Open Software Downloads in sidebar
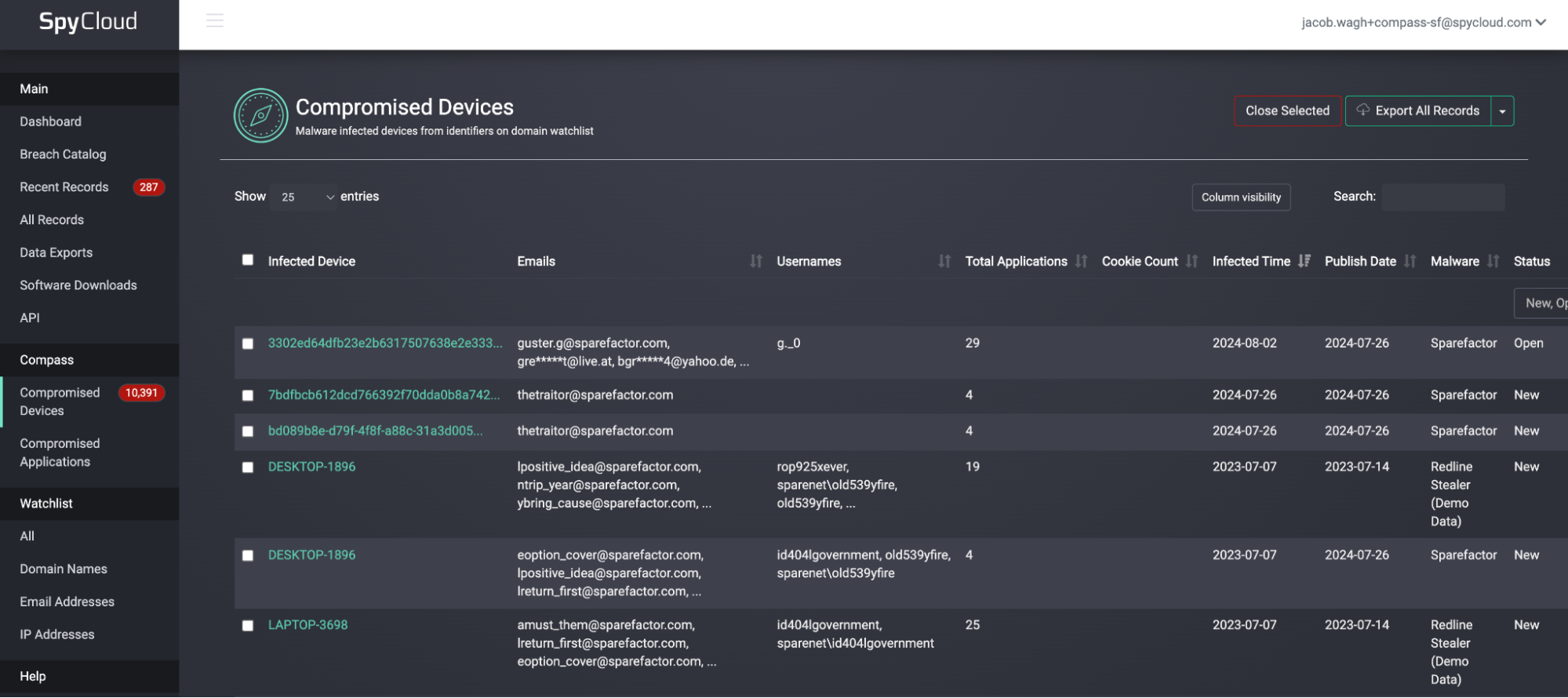Viewport: 1568px width, 698px height. click(78, 285)
